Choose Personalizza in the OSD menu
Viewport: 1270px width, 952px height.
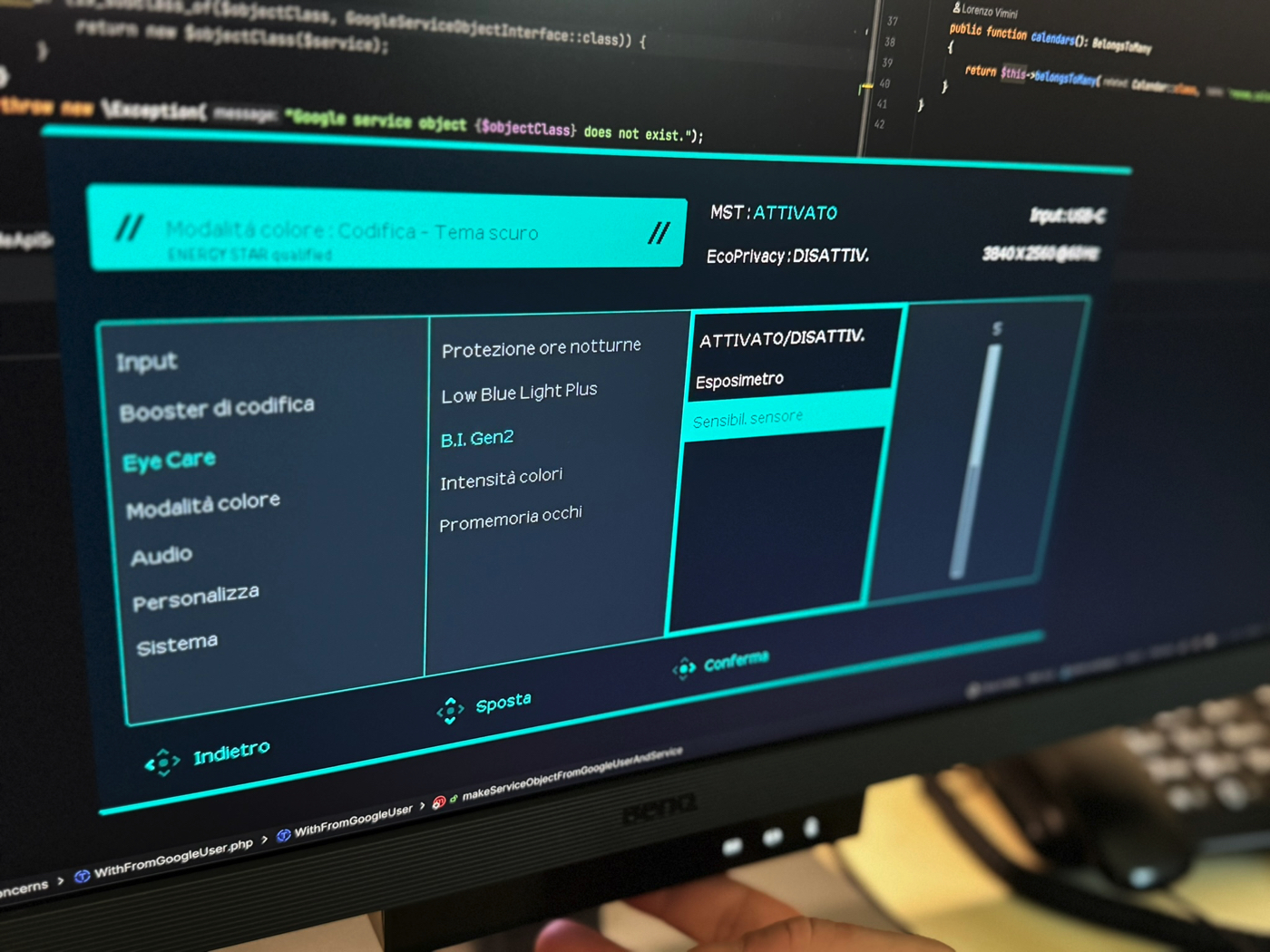click(x=196, y=597)
